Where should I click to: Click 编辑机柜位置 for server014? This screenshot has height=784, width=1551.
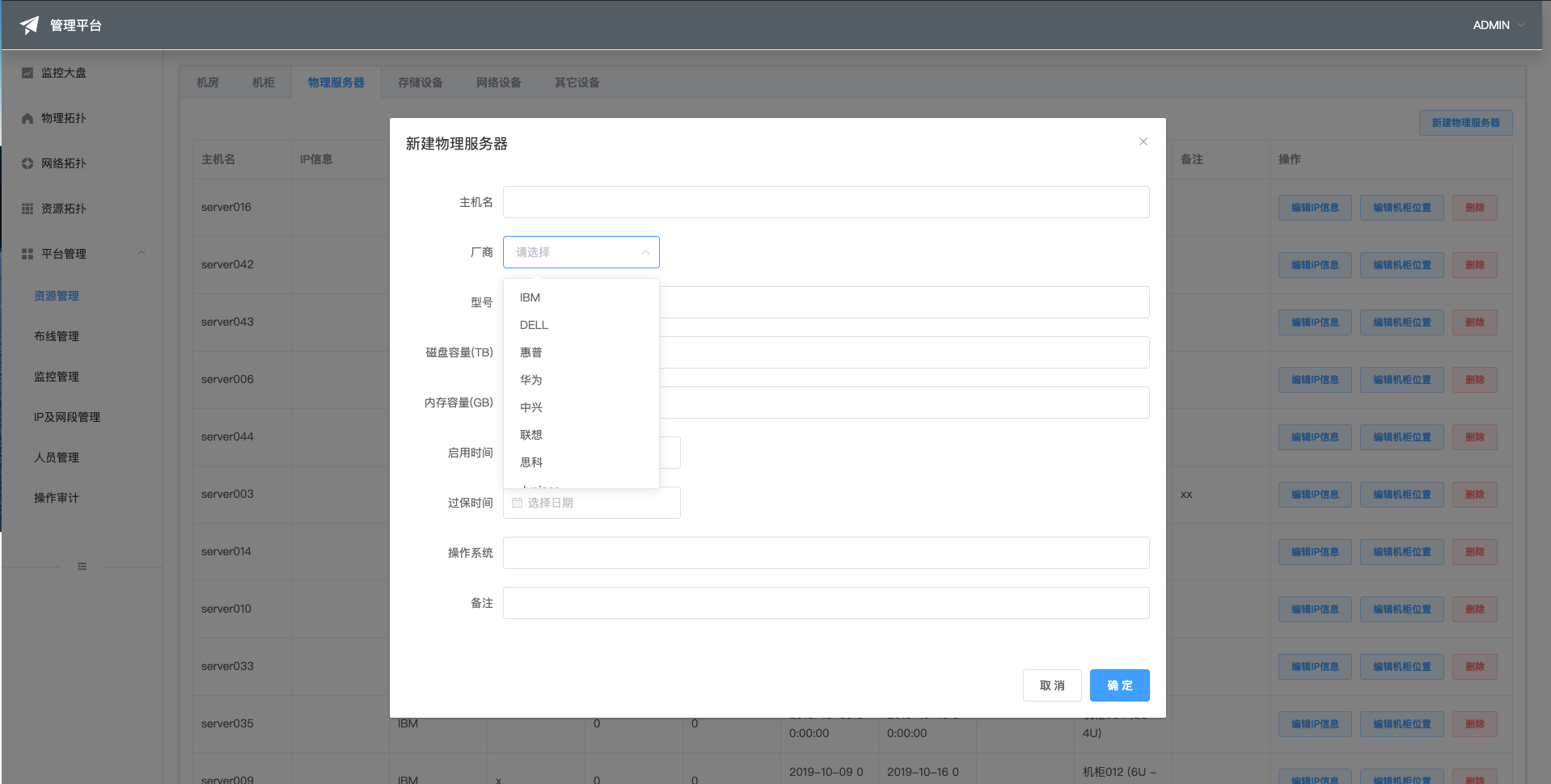click(x=1402, y=552)
